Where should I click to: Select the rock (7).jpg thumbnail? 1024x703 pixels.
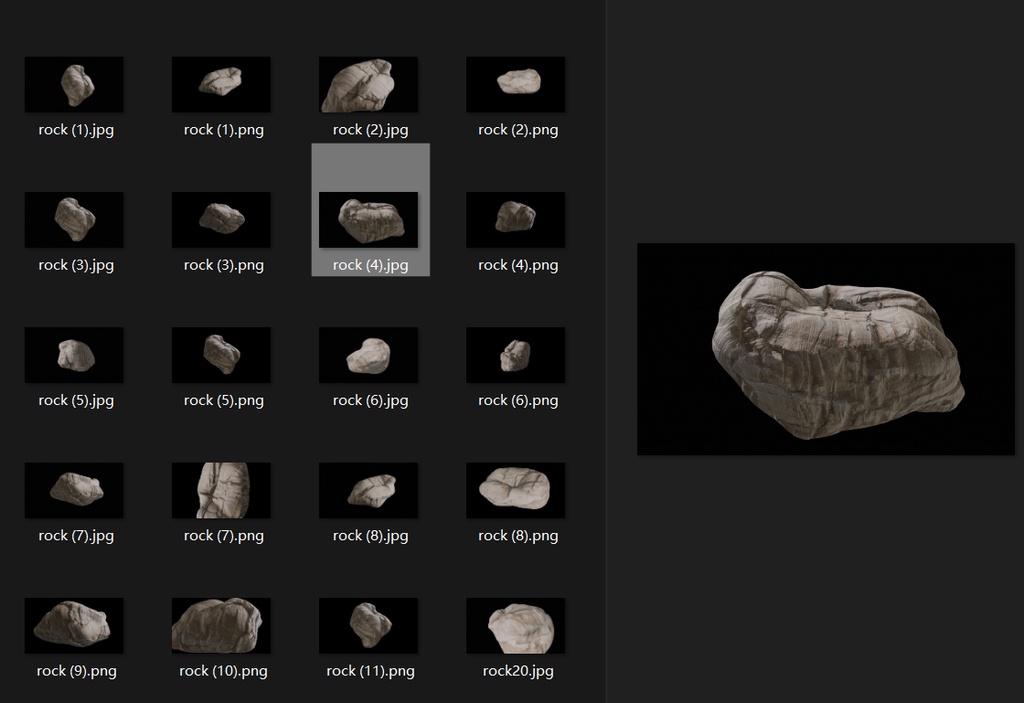(74, 490)
